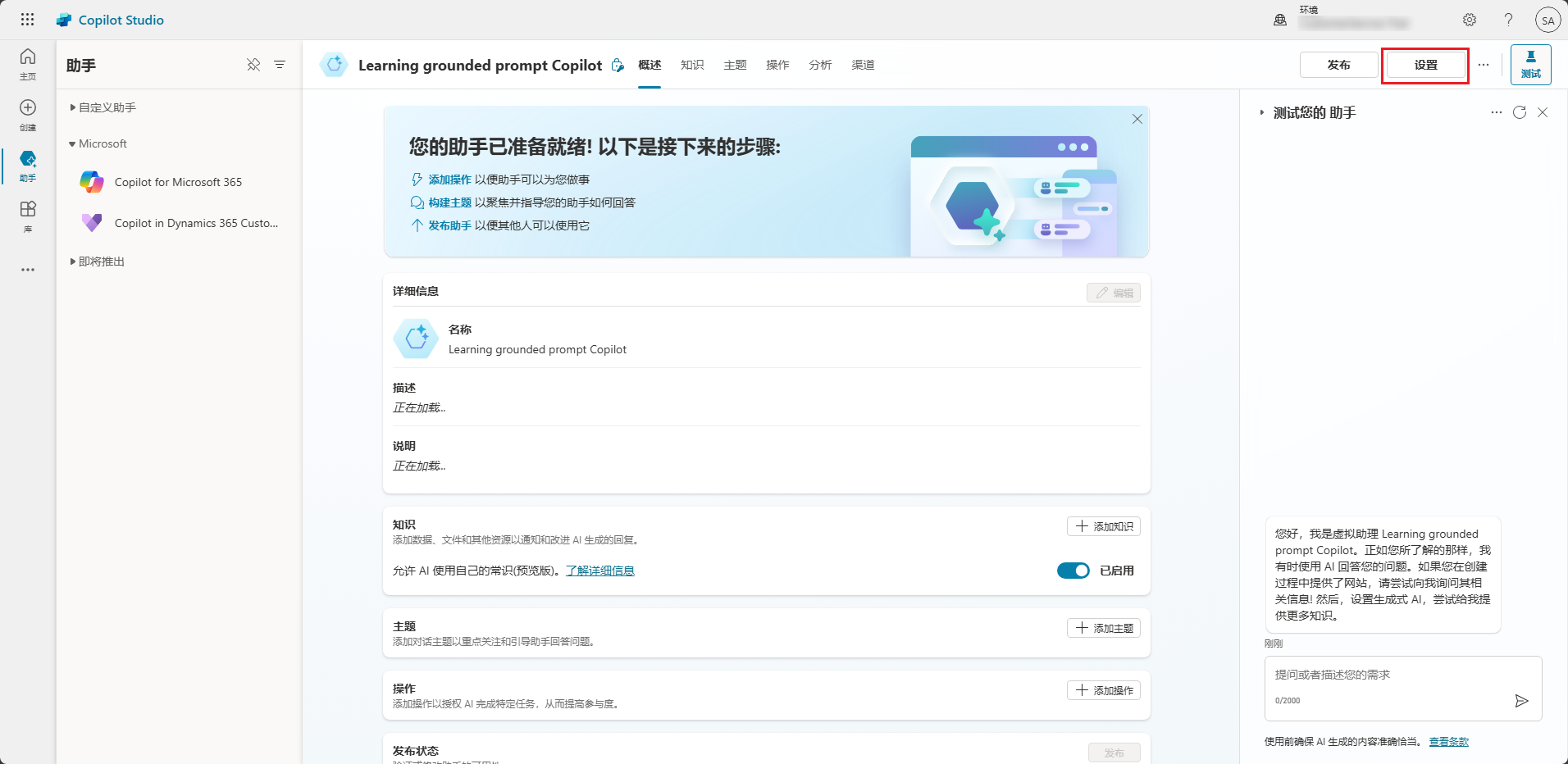Click the Copilot for Microsoft 365 icon
The image size is (1568, 764).
(92, 182)
